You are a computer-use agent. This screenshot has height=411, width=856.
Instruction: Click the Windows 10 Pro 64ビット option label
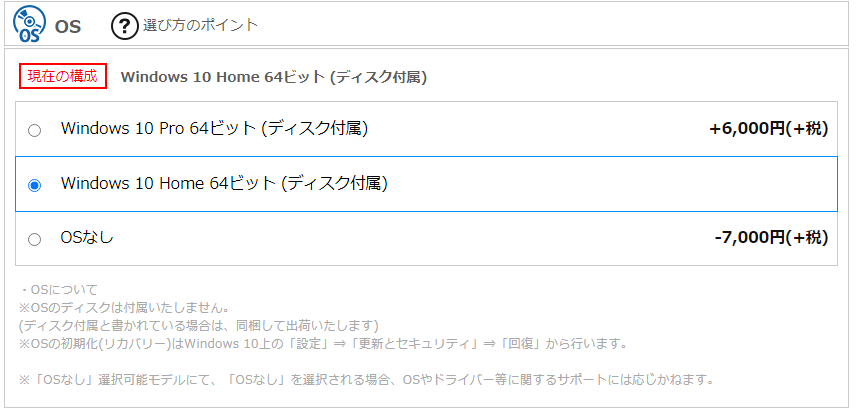click(x=215, y=128)
